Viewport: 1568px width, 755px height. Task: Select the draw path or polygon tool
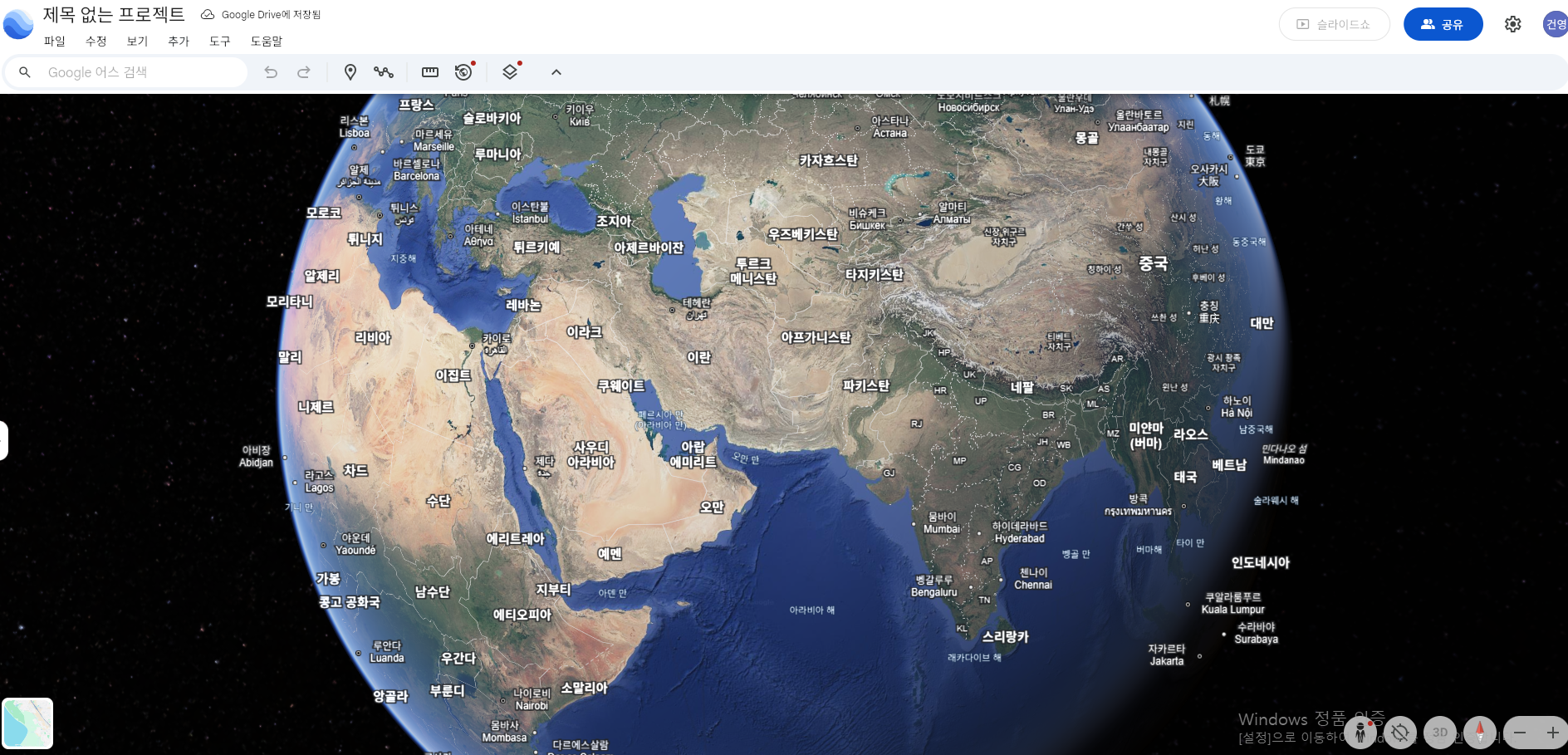(x=384, y=72)
